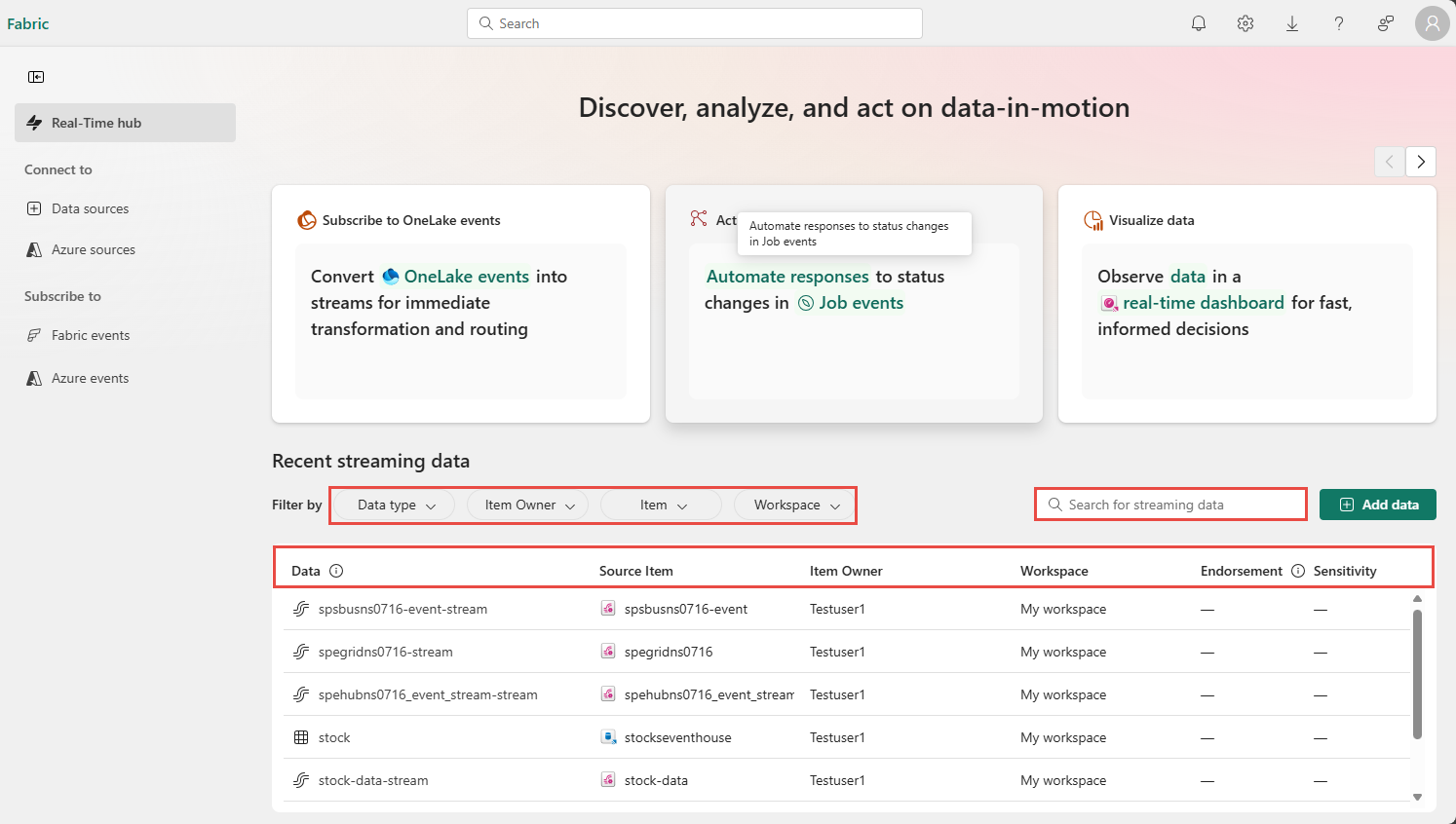Click the table vertical scrollbar thumb
Viewport: 1456px width, 824px height.
[x=1417, y=674]
